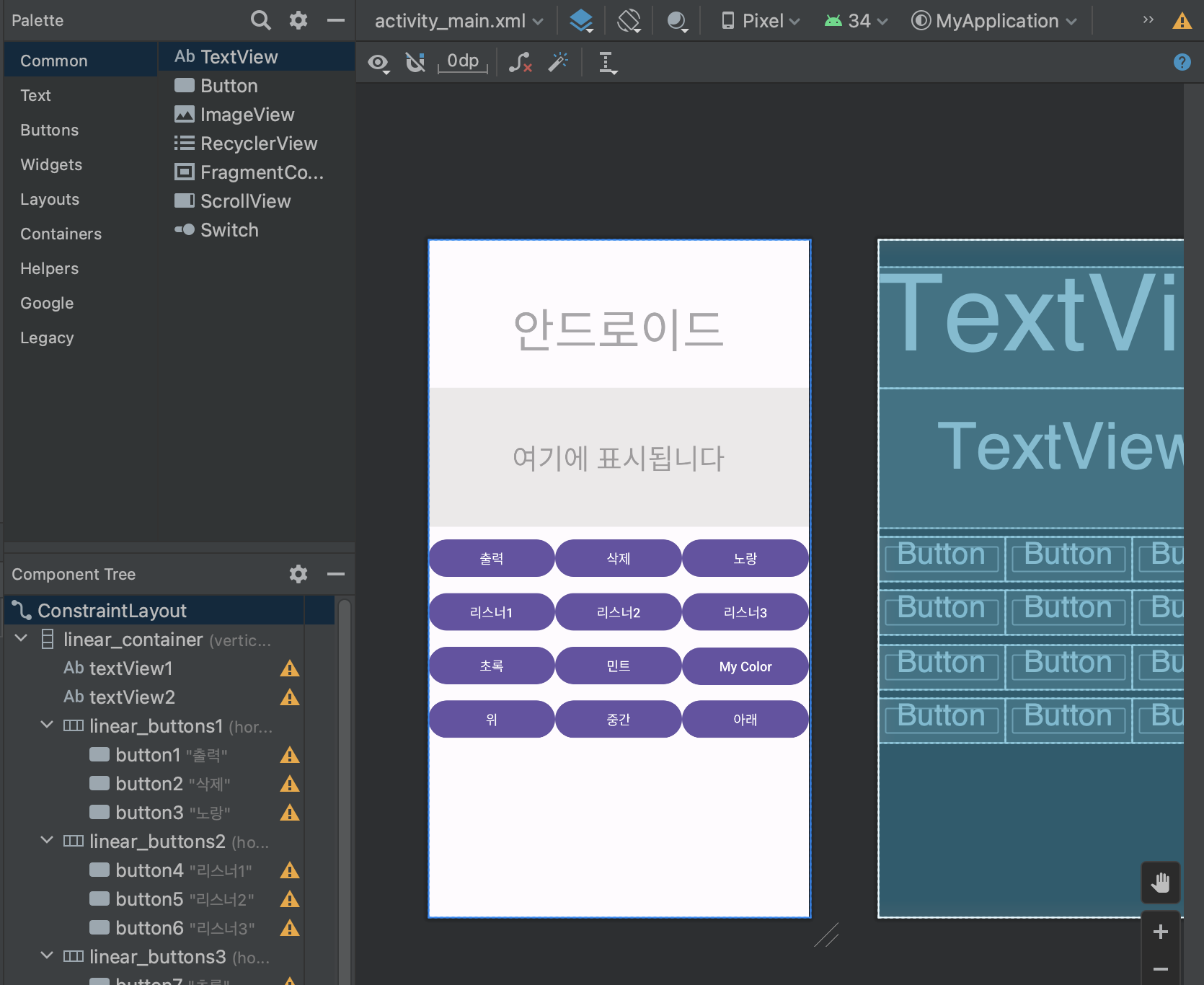Open the layout help icon

click(x=1182, y=62)
